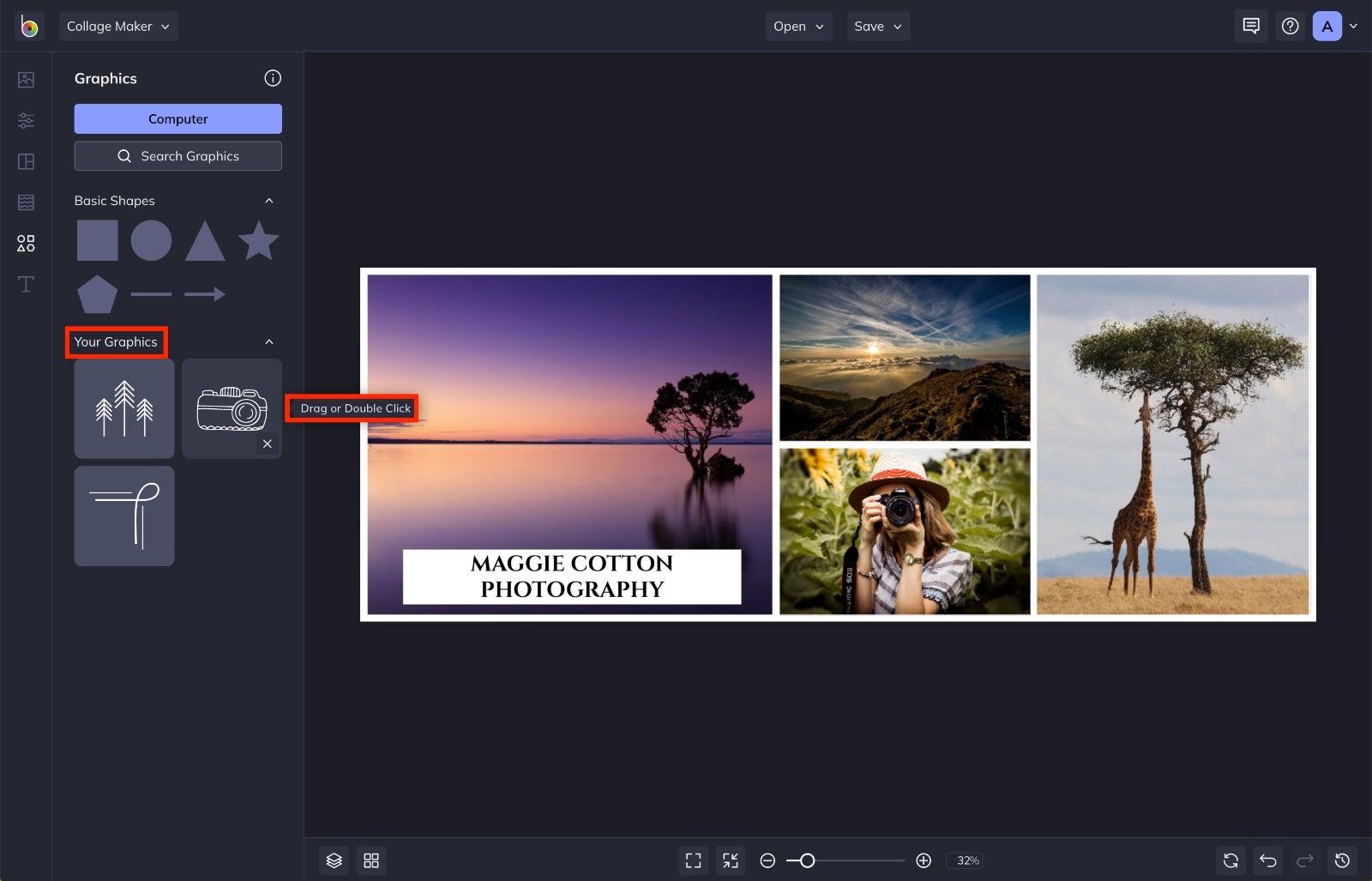Open the Save dropdown menu
This screenshot has height=881, width=1372.
(x=878, y=26)
